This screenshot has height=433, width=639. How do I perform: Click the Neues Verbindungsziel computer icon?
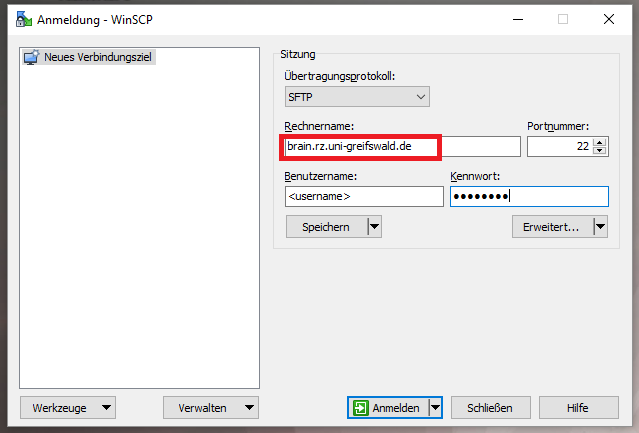coord(31,58)
